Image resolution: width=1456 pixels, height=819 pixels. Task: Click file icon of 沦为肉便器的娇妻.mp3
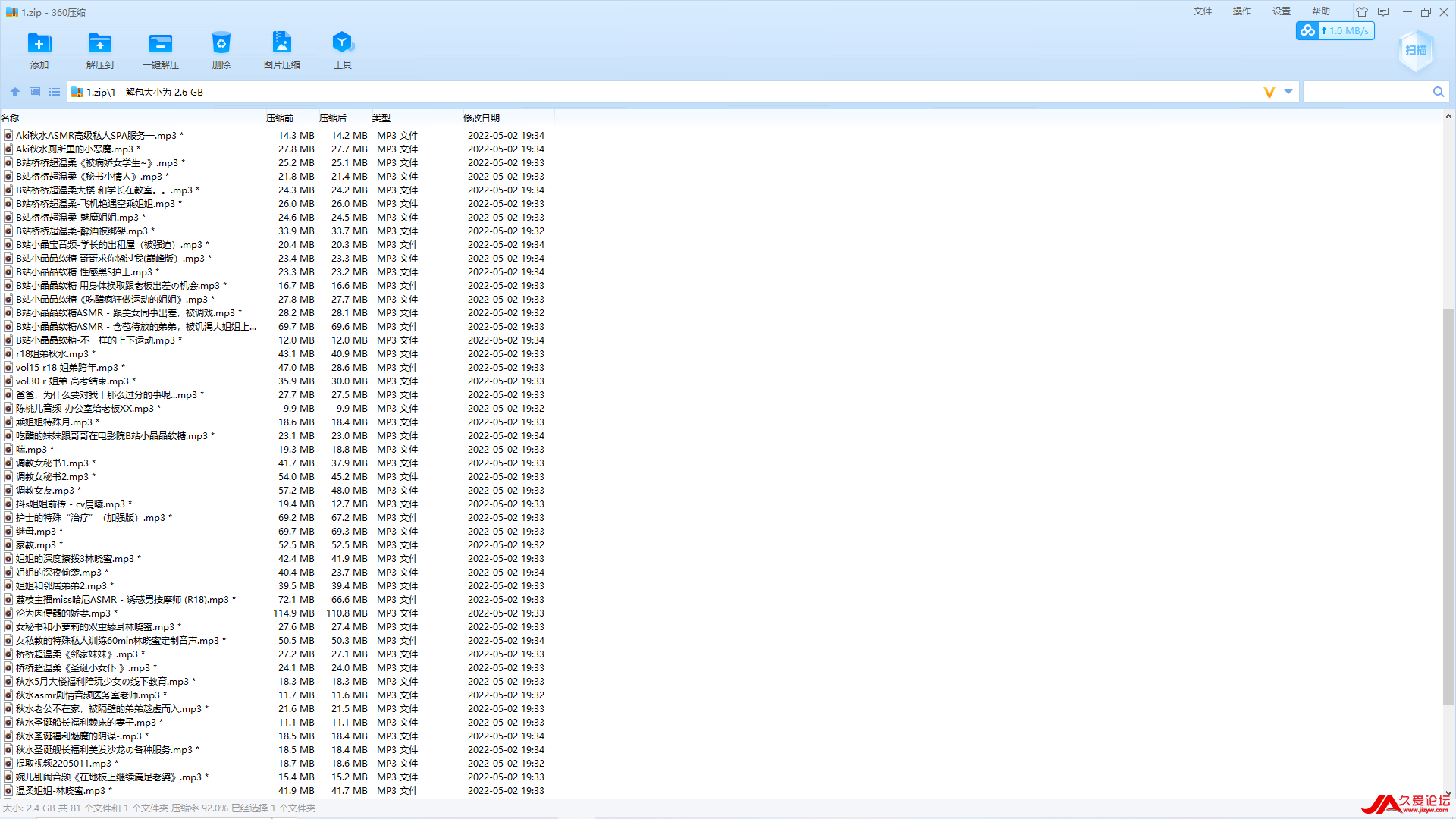[x=8, y=613]
